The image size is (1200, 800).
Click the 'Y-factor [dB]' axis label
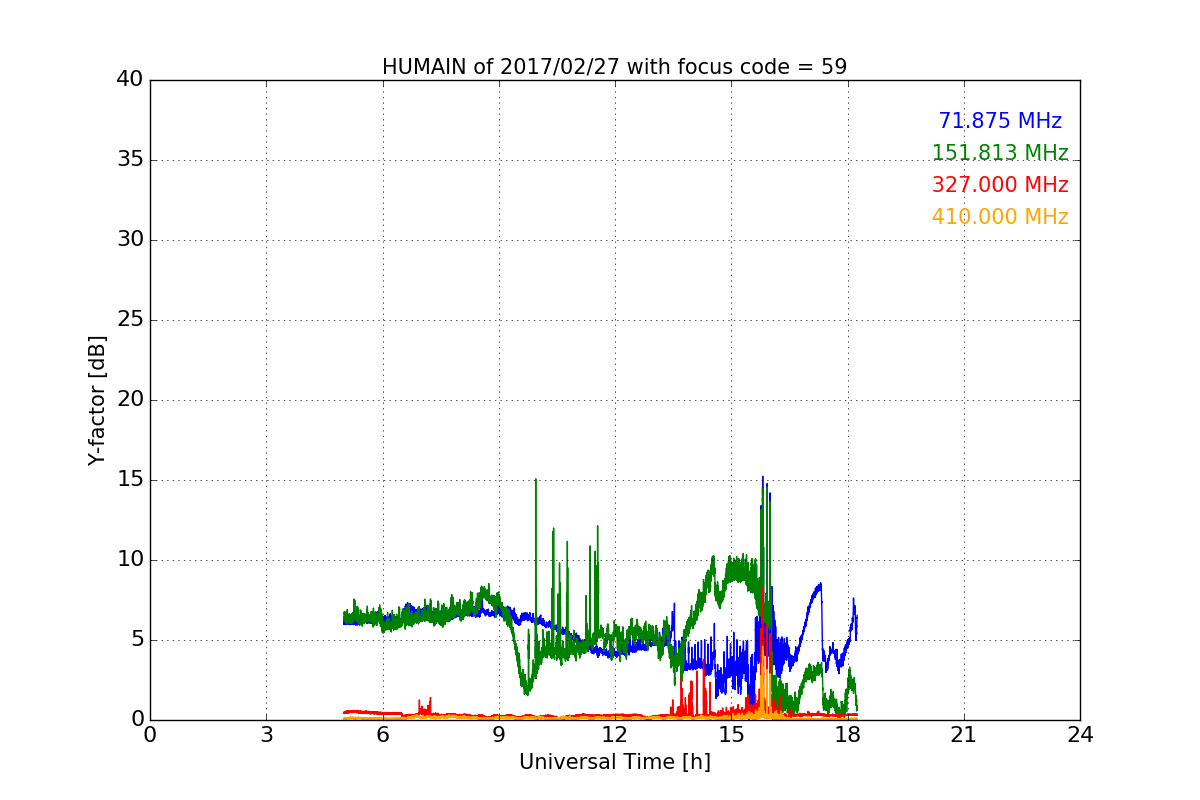[97, 400]
